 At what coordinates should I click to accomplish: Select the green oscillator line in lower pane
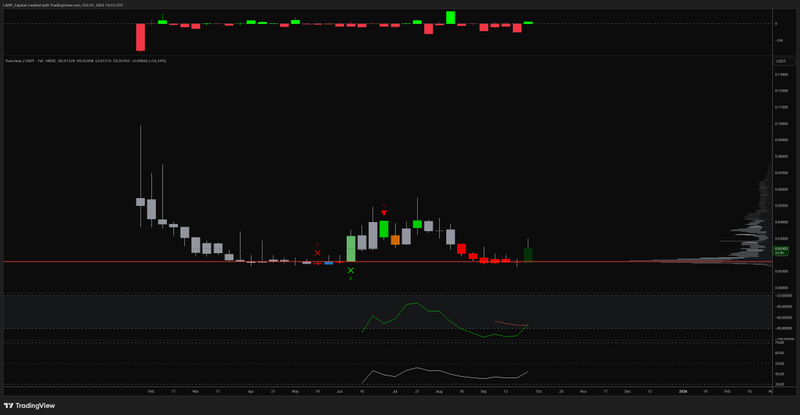(410, 305)
